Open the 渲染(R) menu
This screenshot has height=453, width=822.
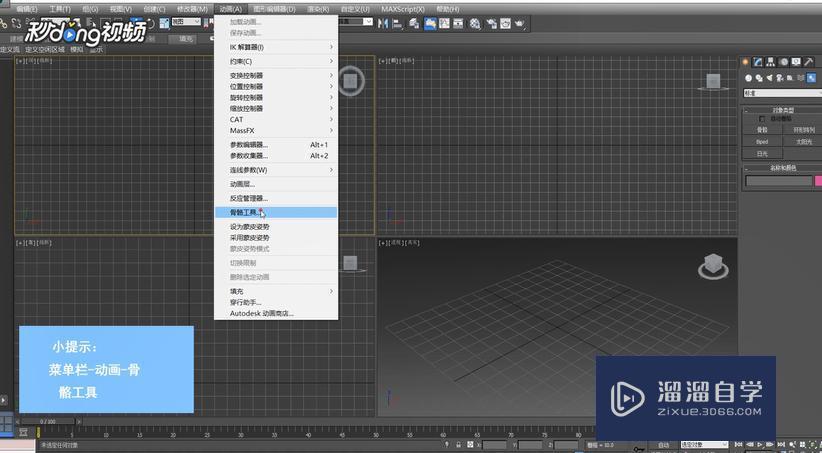click(318, 9)
